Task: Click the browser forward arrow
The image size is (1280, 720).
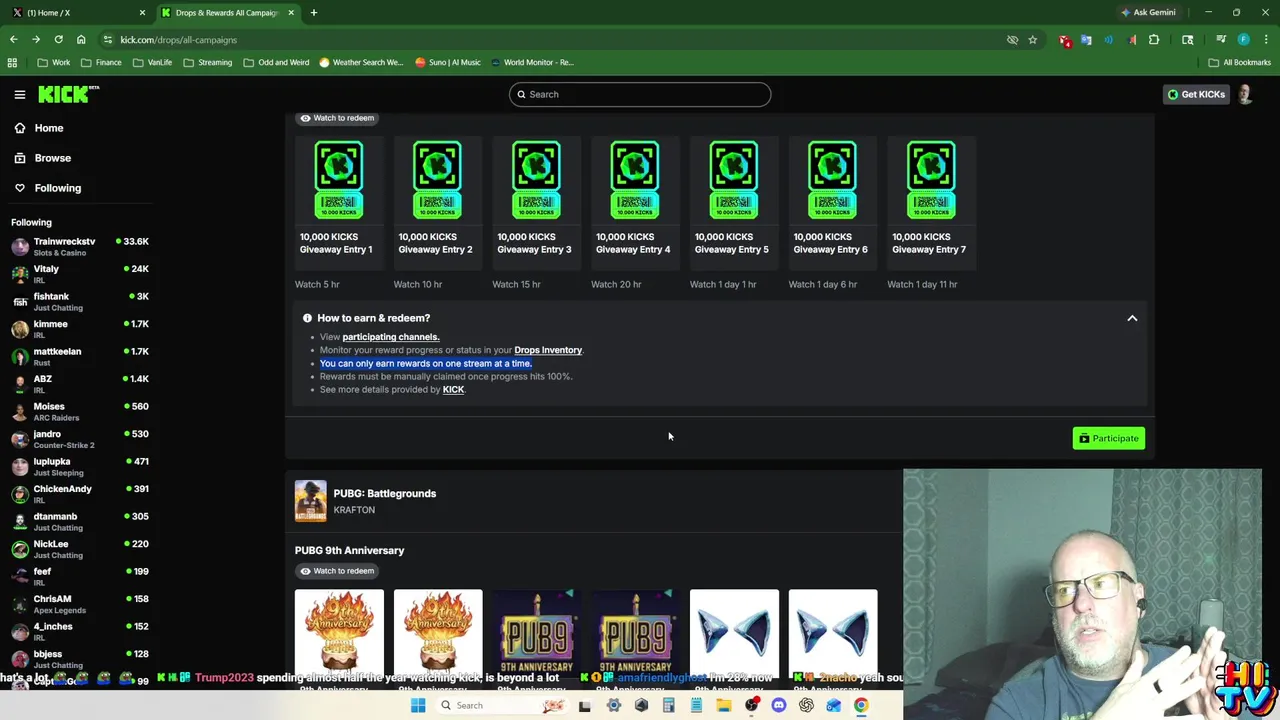Action: point(35,40)
